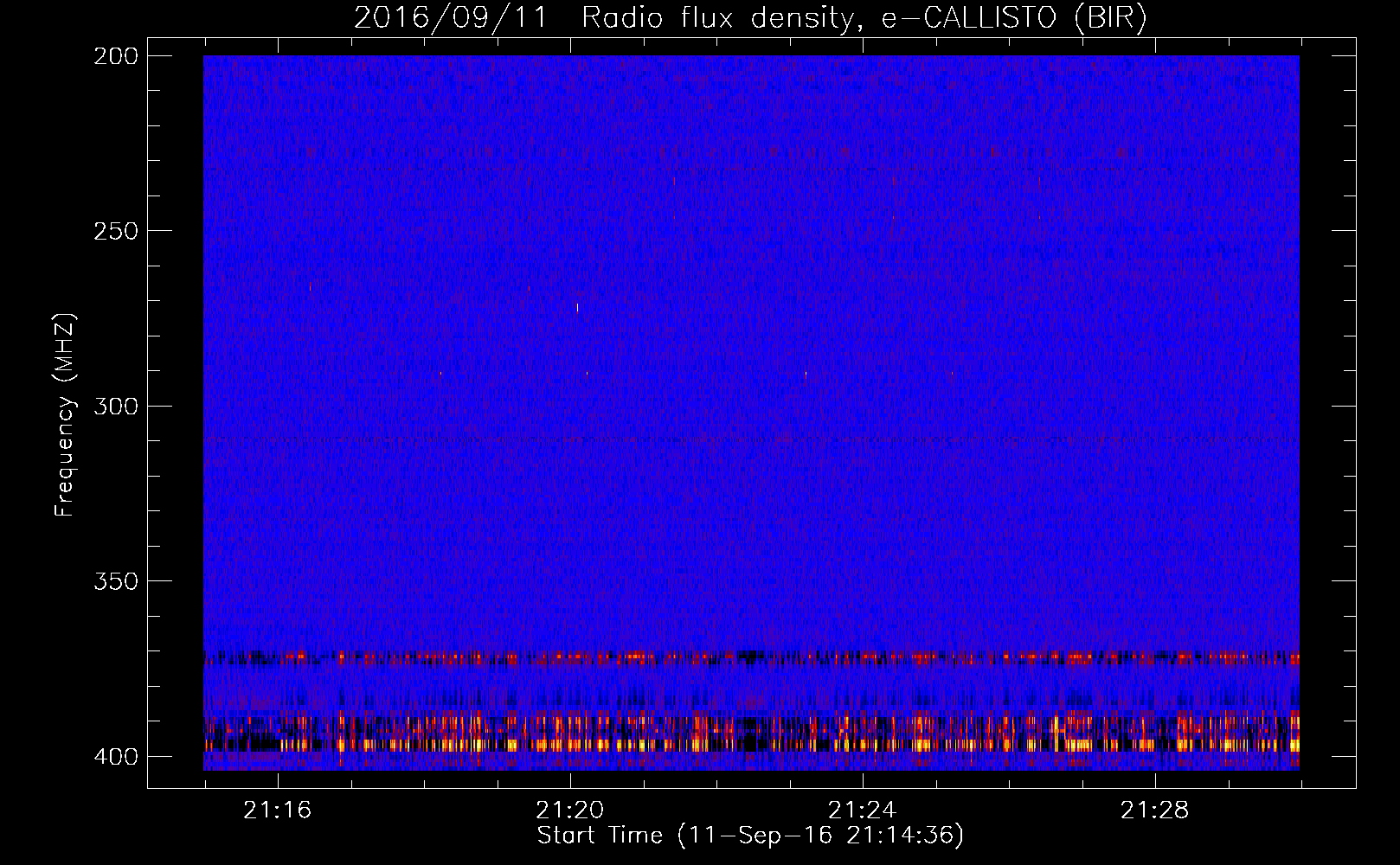Click the plot title 'Radio flux density, e-CALLISTO (BIR)'

[x=863, y=18]
